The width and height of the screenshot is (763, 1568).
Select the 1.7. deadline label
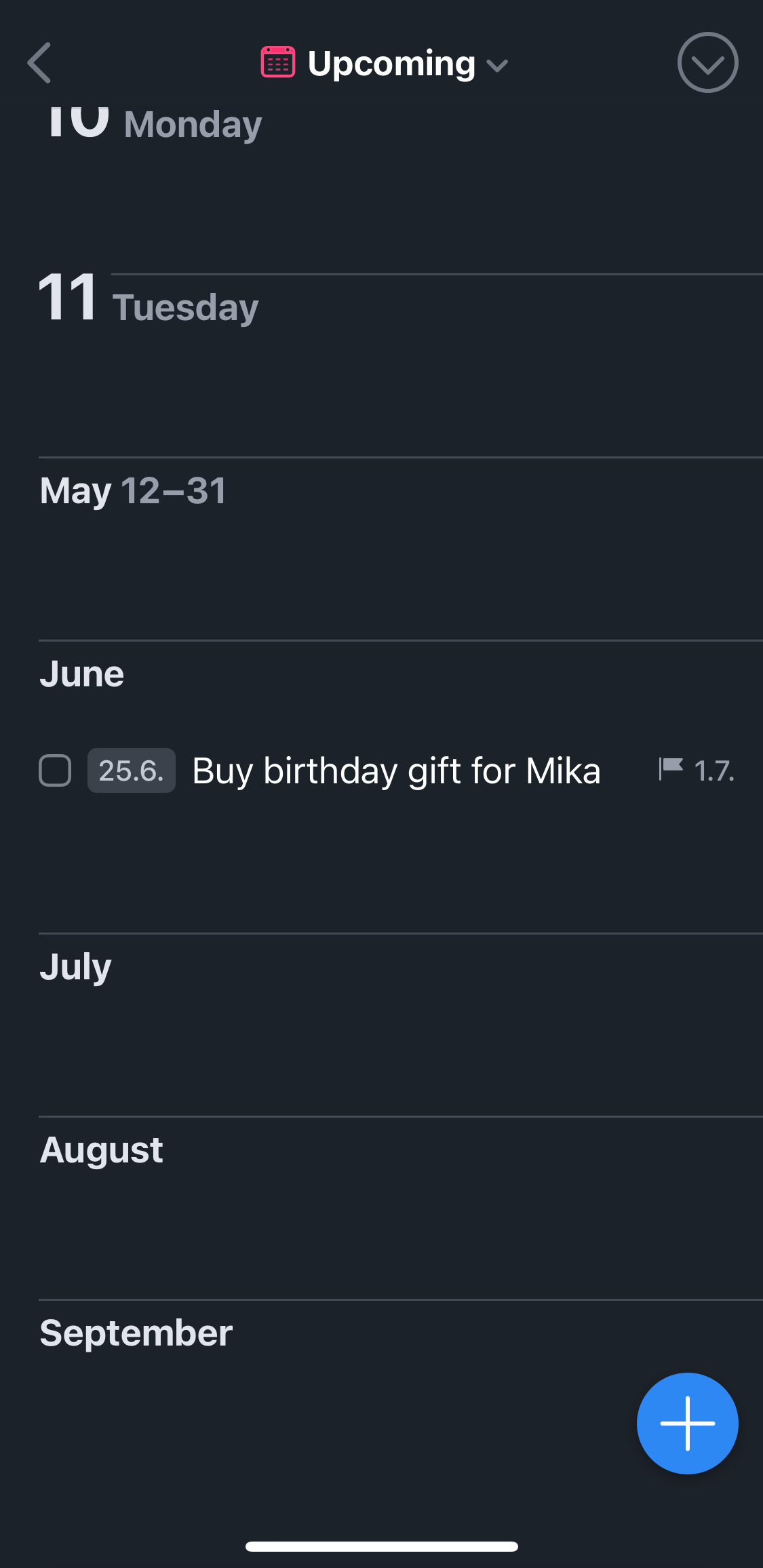(714, 770)
